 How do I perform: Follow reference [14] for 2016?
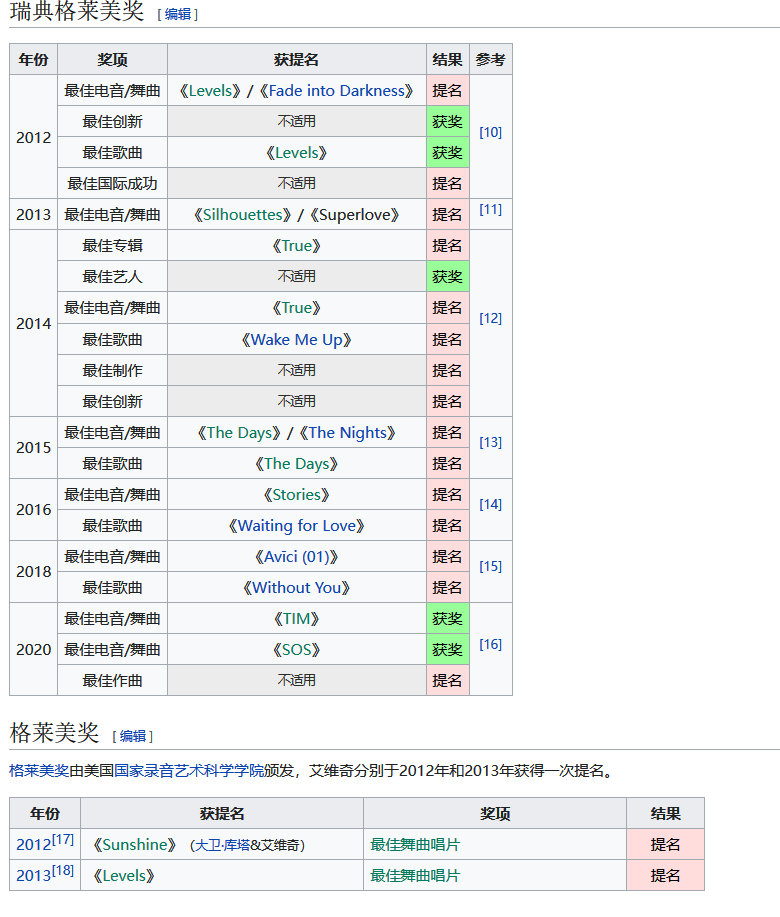point(491,504)
